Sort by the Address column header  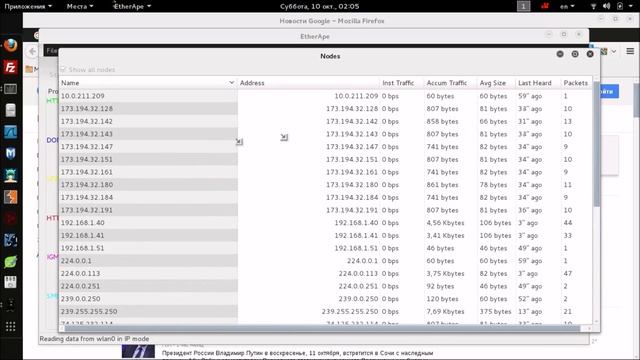pos(309,83)
